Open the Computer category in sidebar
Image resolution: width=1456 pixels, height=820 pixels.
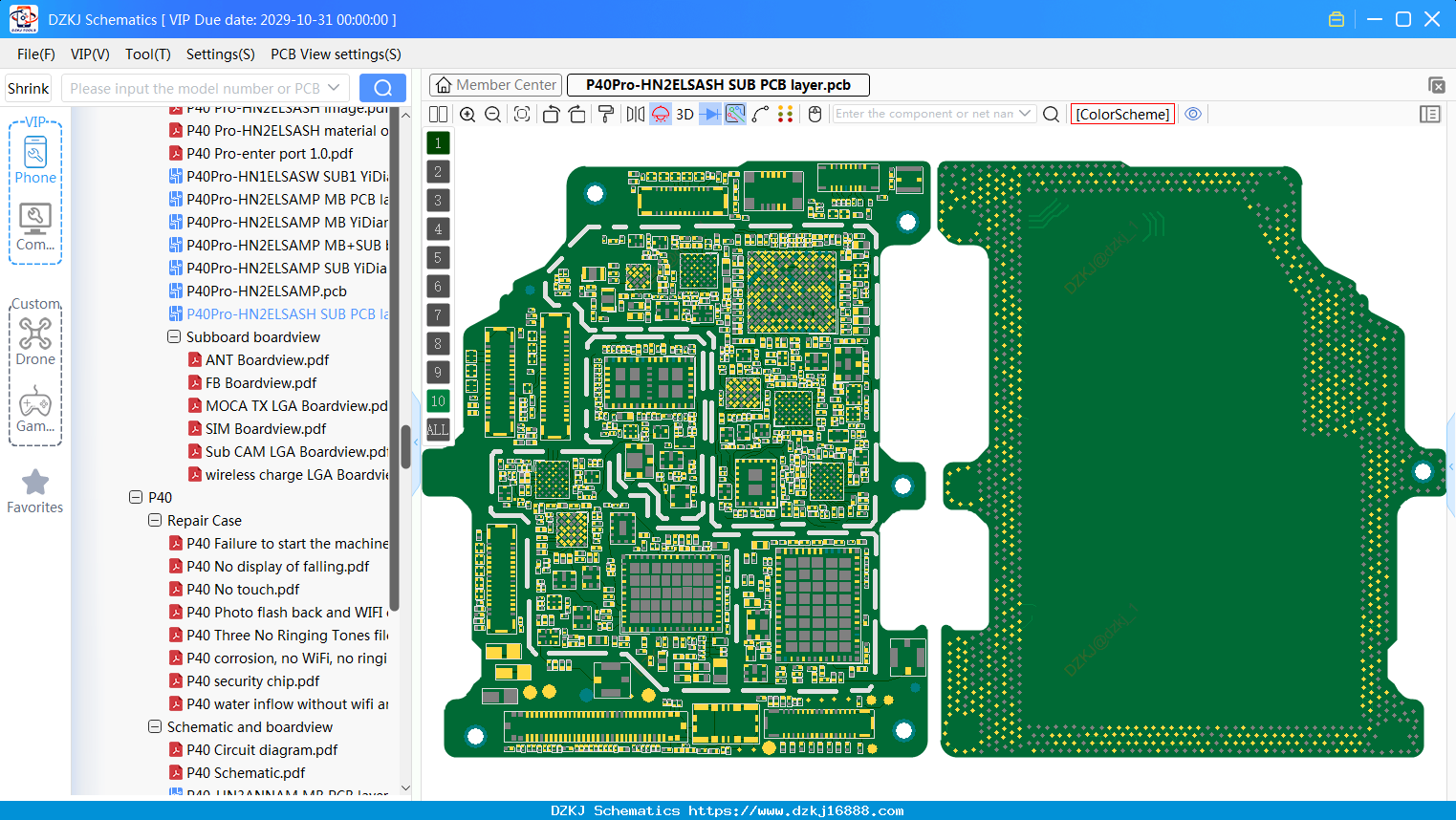pyautogui.click(x=35, y=227)
